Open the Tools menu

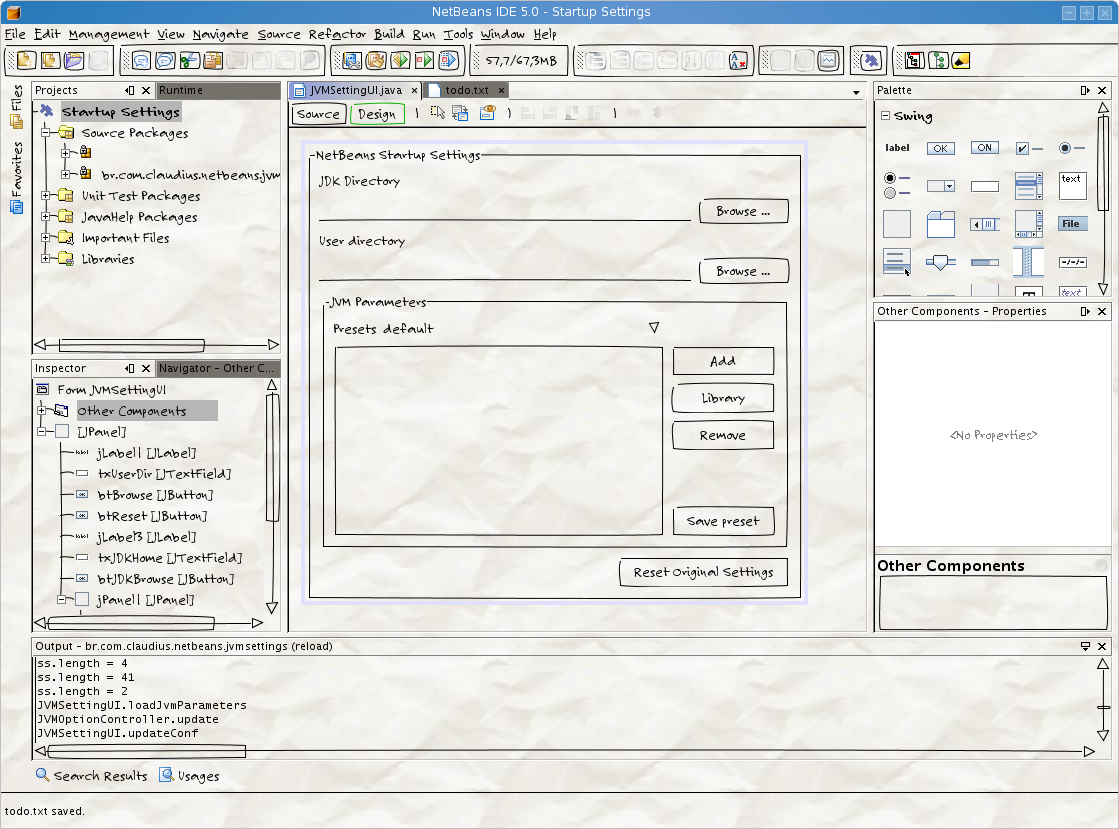458,34
